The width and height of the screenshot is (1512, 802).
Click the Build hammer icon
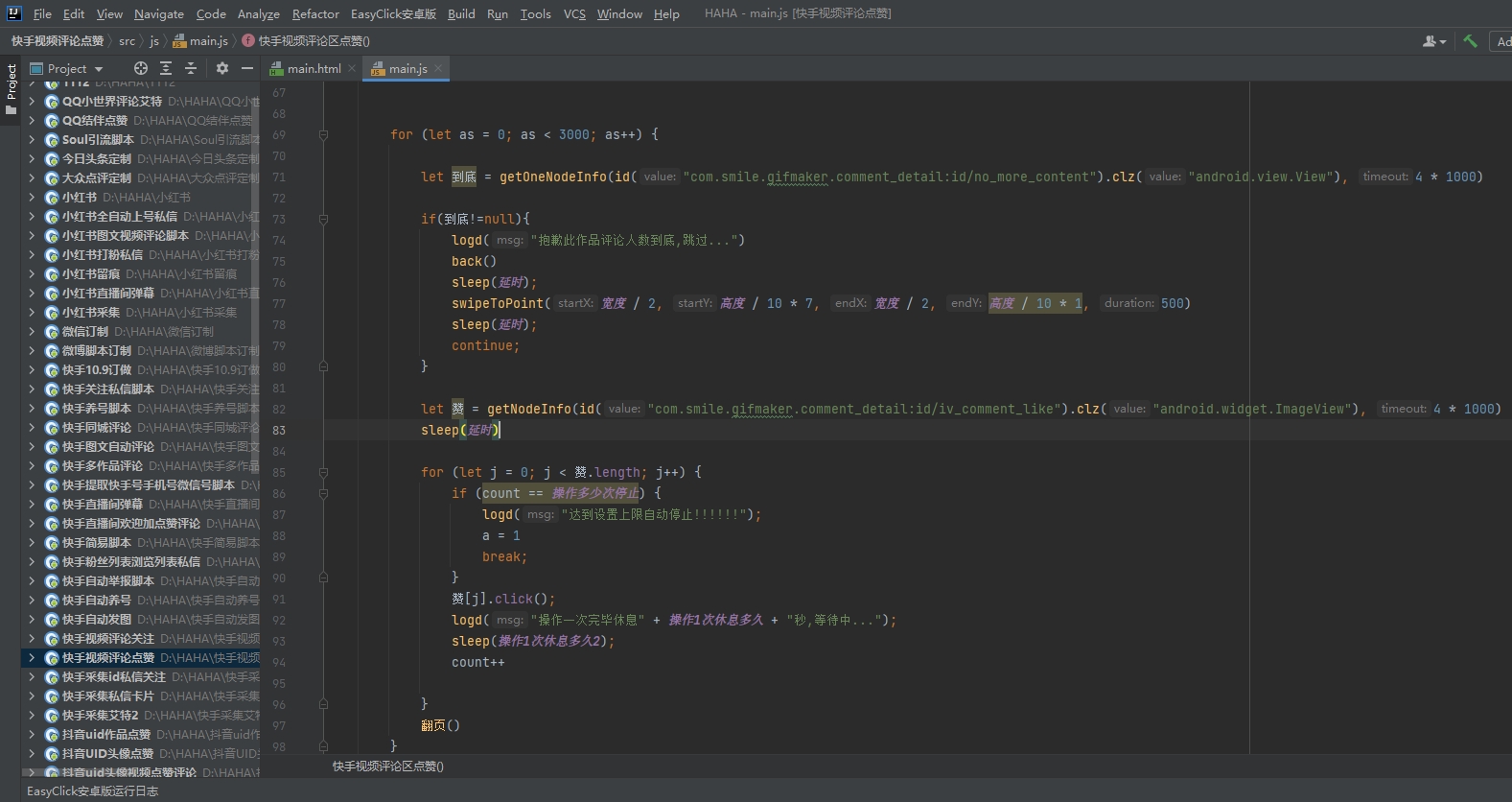coord(1470,41)
